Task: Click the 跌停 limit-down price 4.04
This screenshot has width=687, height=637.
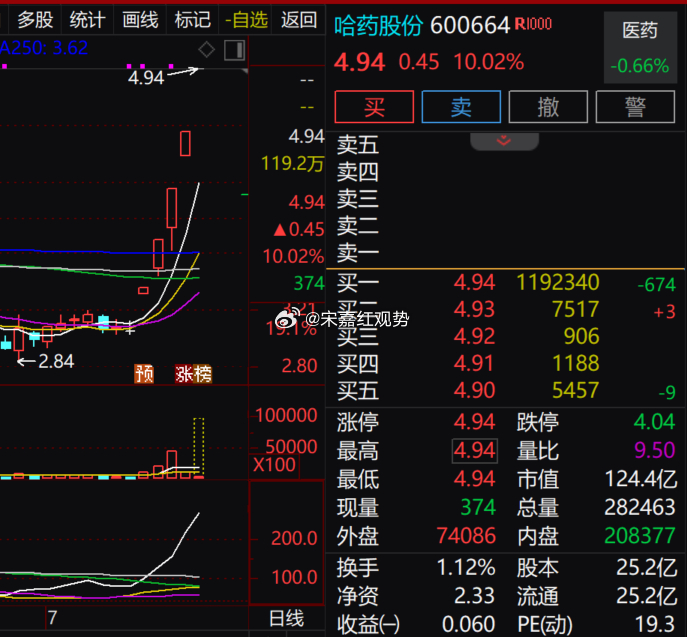Action: coord(654,422)
